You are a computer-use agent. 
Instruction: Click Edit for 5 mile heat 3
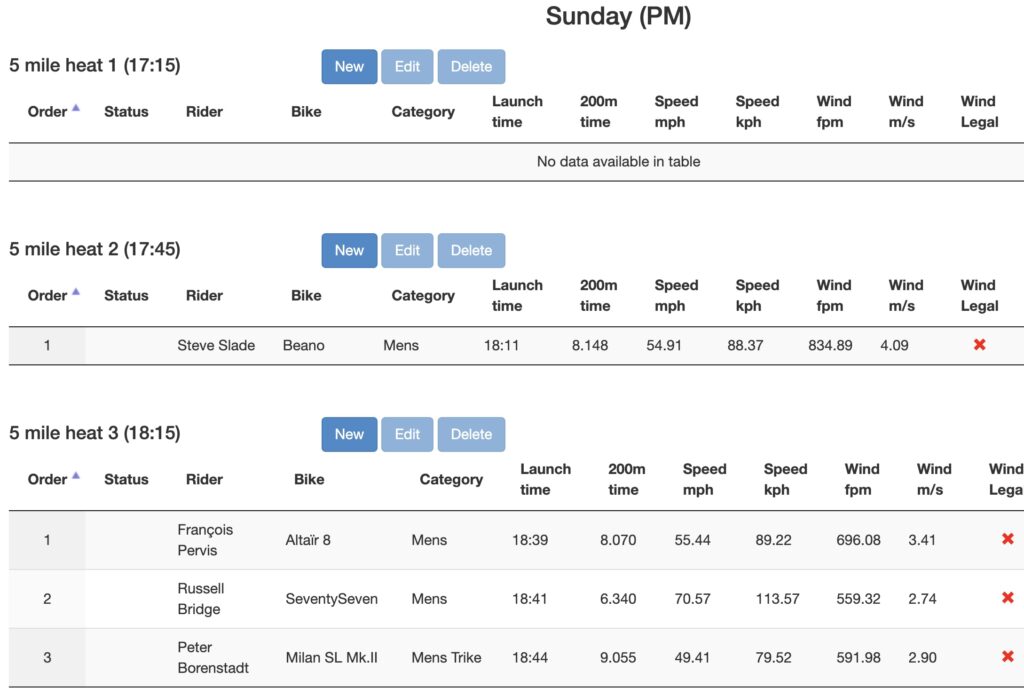coord(407,434)
